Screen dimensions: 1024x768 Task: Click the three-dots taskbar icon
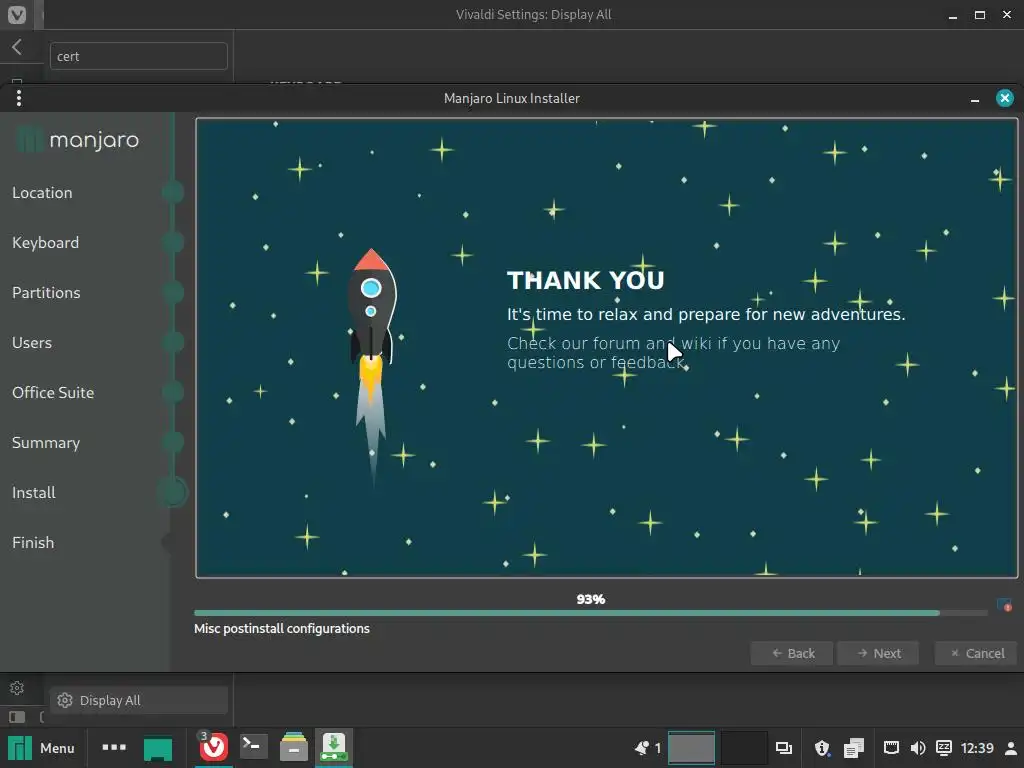pyautogui.click(x=114, y=747)
